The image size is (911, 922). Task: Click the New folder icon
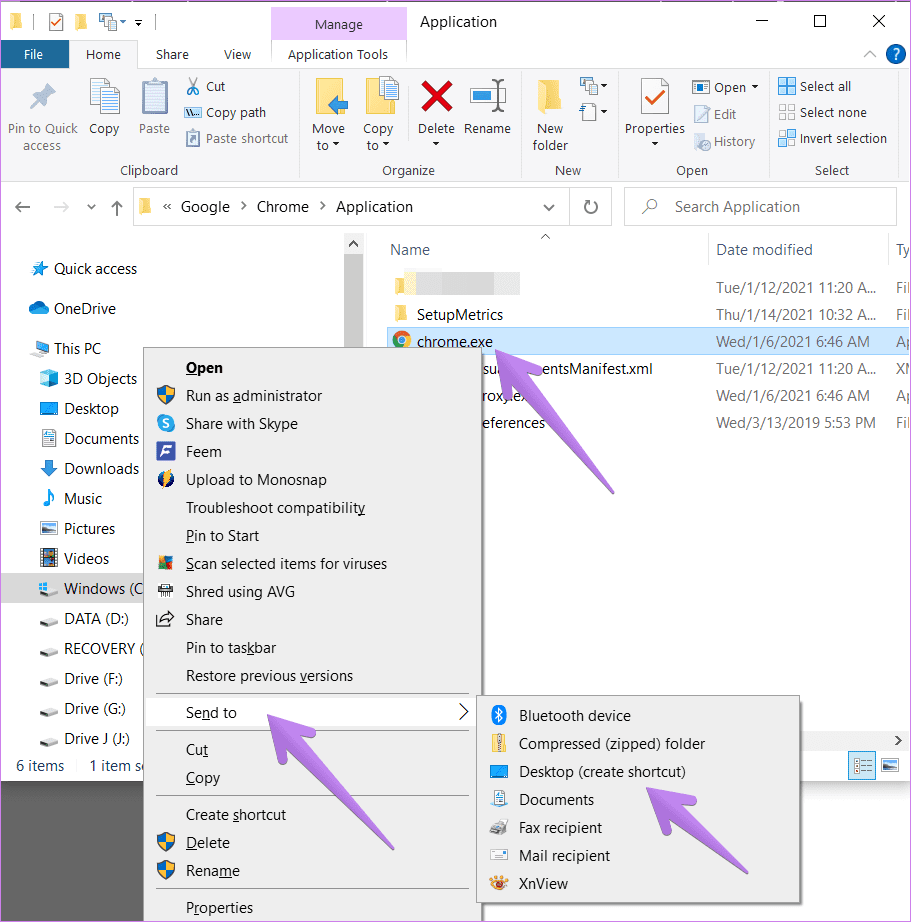(549, 96)
